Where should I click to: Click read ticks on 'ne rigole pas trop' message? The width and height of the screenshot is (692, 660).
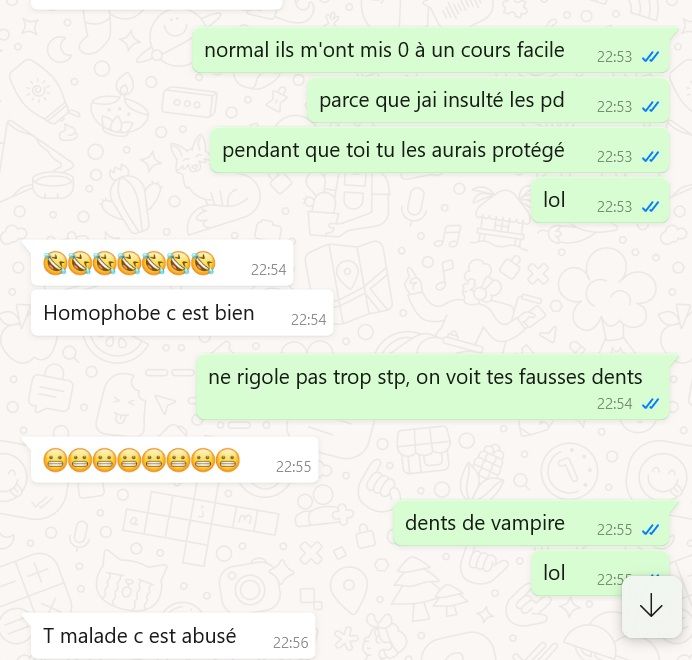650,404
